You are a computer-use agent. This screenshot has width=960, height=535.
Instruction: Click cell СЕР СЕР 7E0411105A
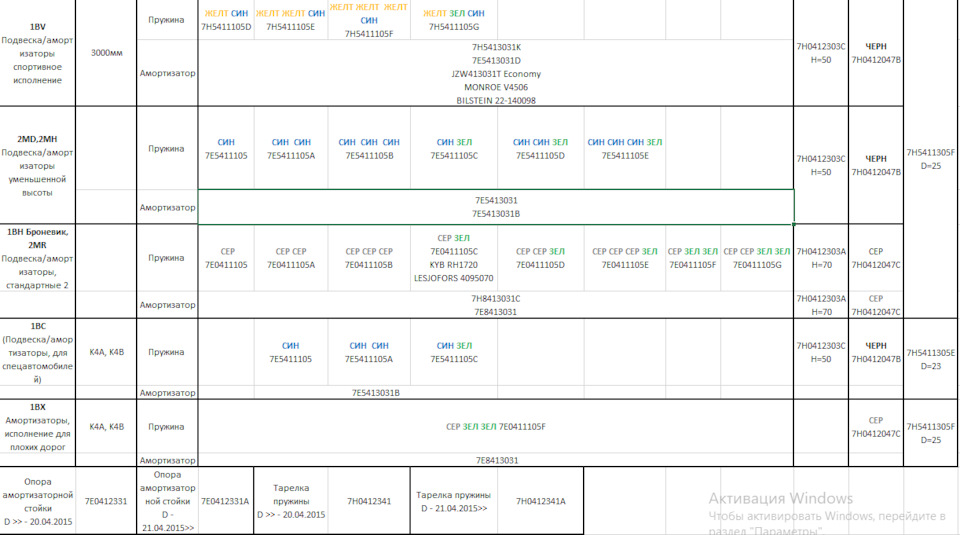(x=291, y=258)
